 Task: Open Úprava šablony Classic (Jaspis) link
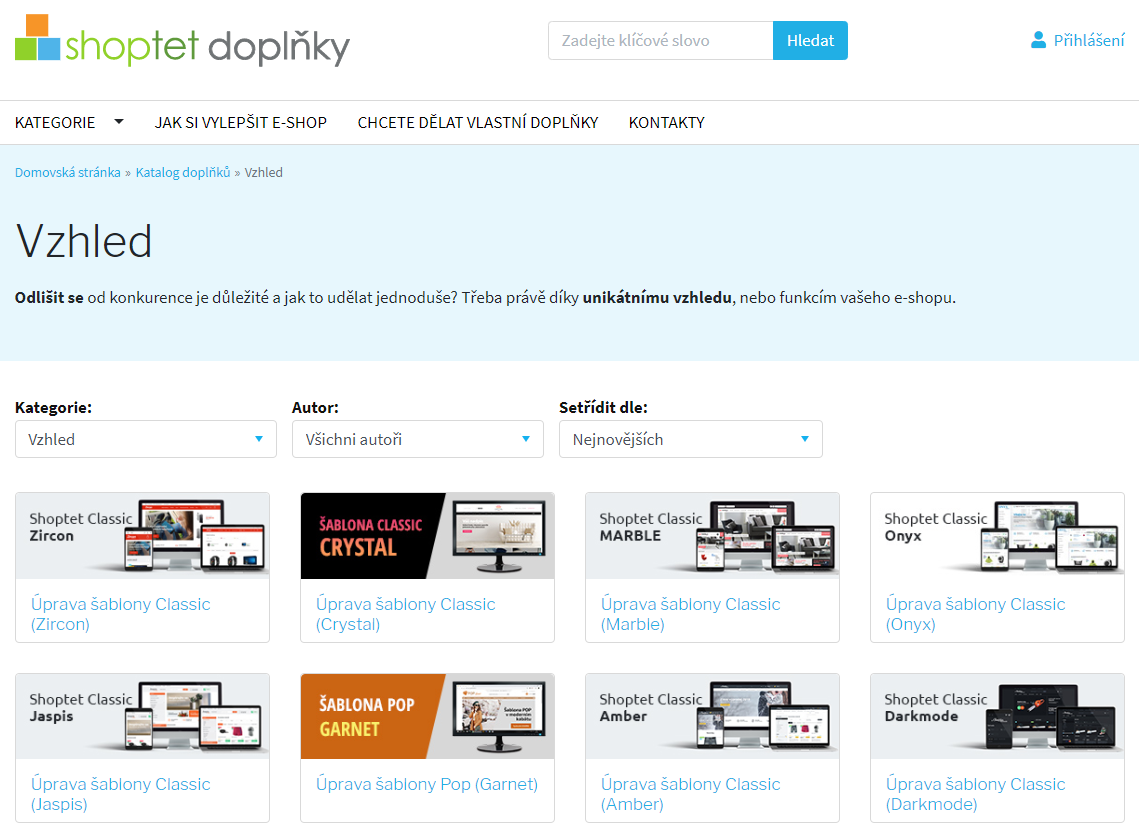click(x=121, y=794)
